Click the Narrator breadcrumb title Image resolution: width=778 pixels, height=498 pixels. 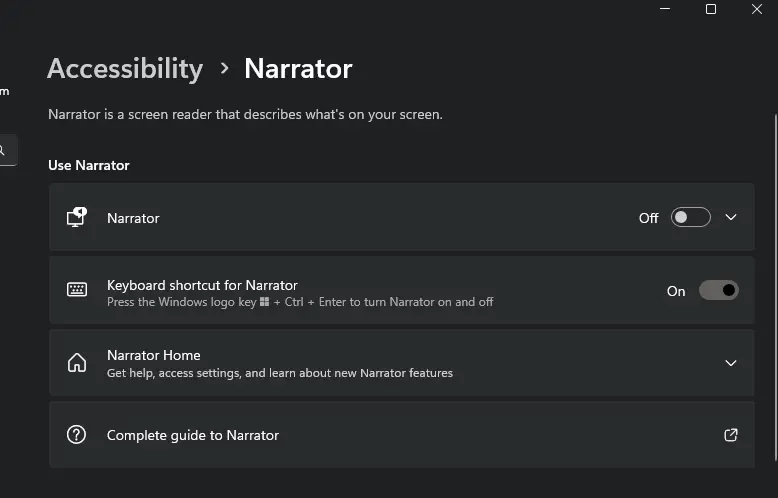point(298,68)
